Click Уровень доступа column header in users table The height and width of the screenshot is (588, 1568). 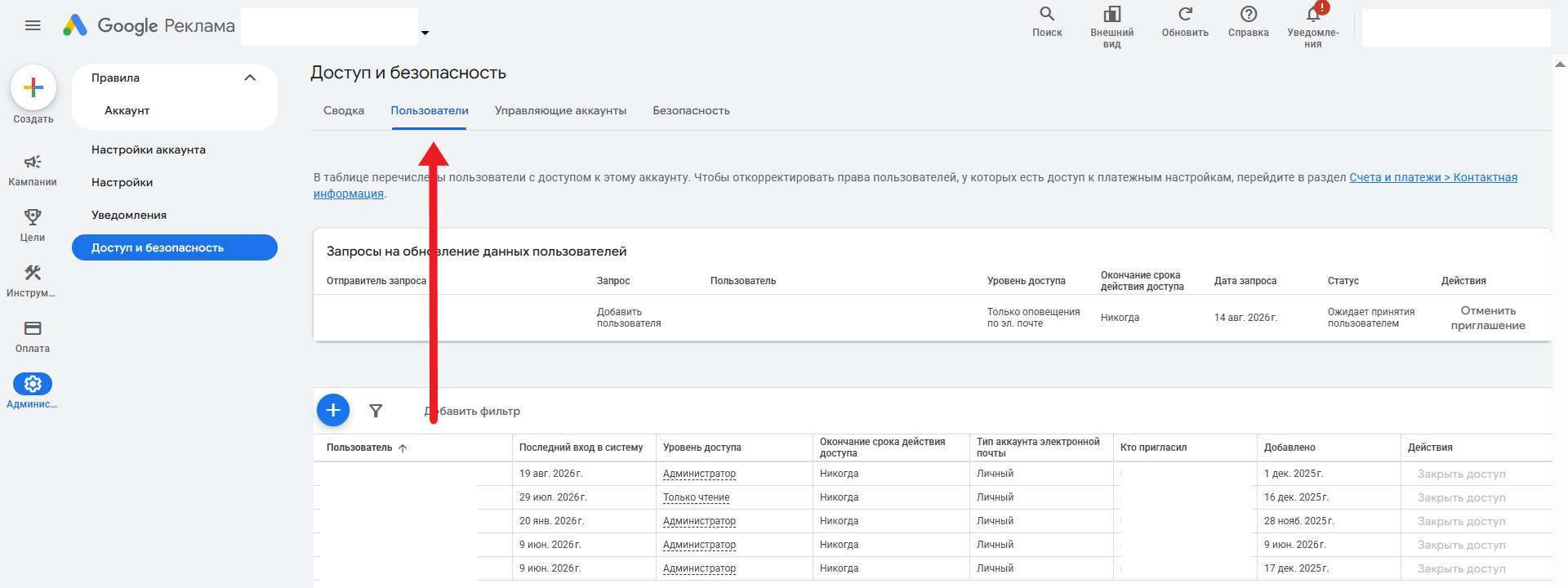(x=702, y=448)
